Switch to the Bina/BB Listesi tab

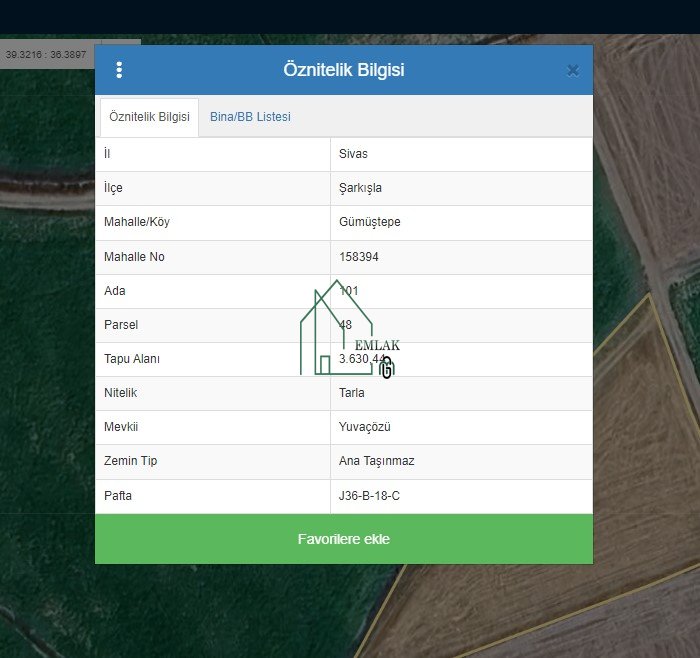pos(250,117)
